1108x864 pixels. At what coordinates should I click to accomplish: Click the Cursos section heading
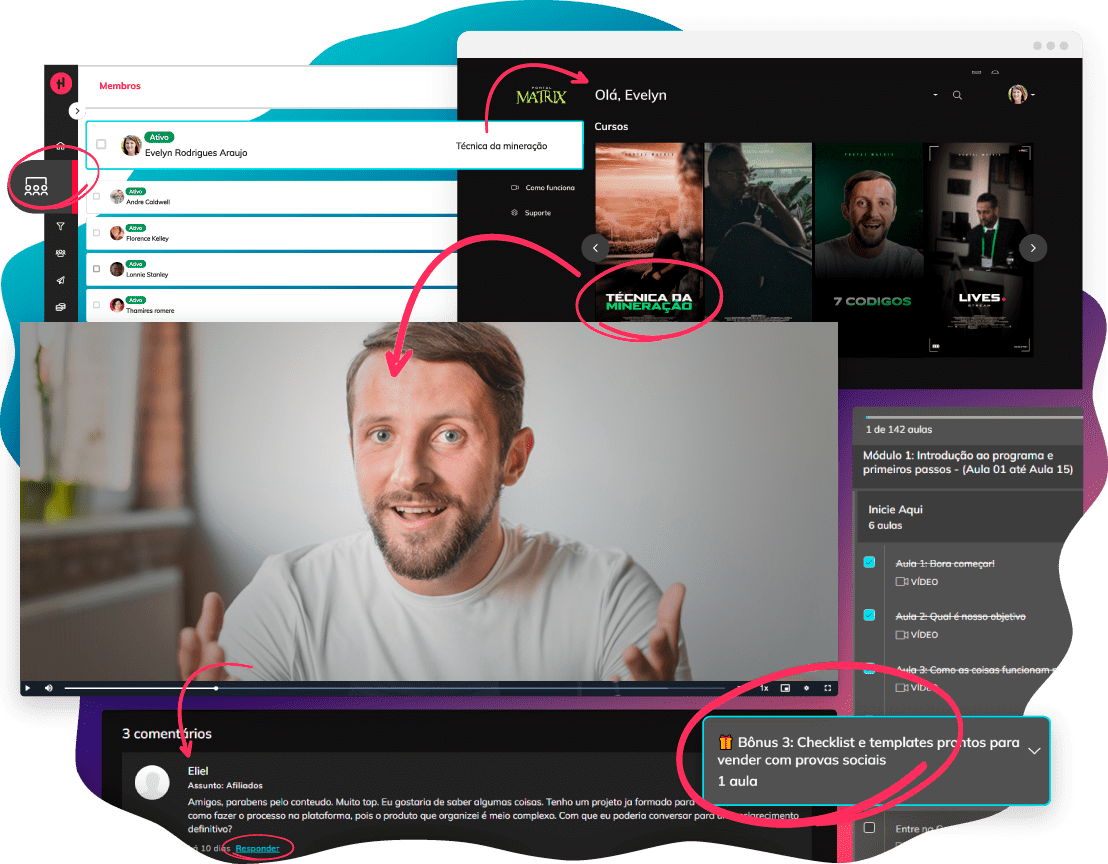(x=611, y=126)
